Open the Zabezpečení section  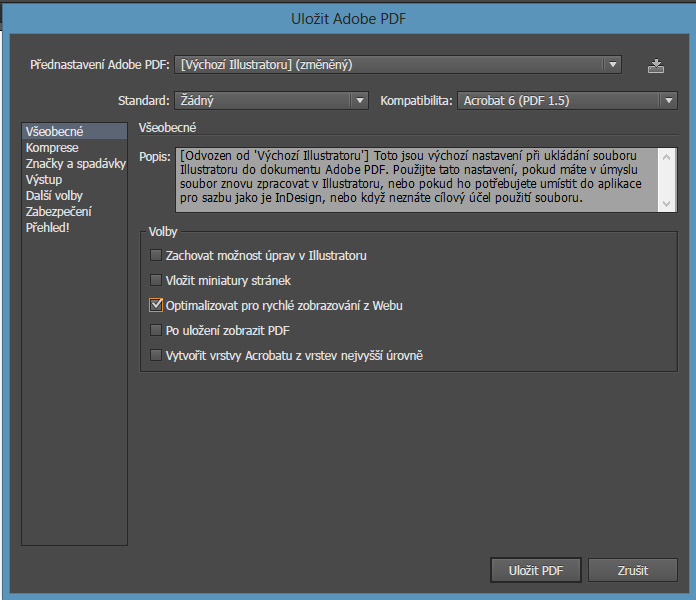(59, 211)
